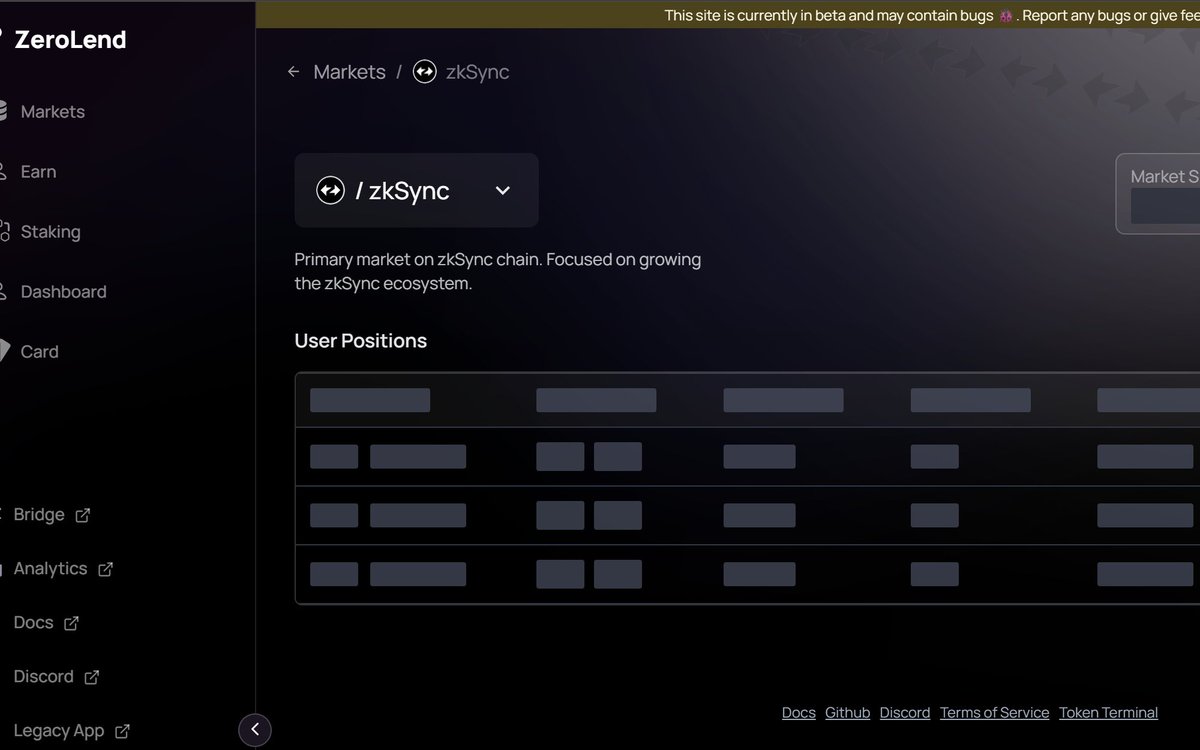Open the Token Terminal footer link
This screenshot has width=1200, height=750.
(1109, 713)
